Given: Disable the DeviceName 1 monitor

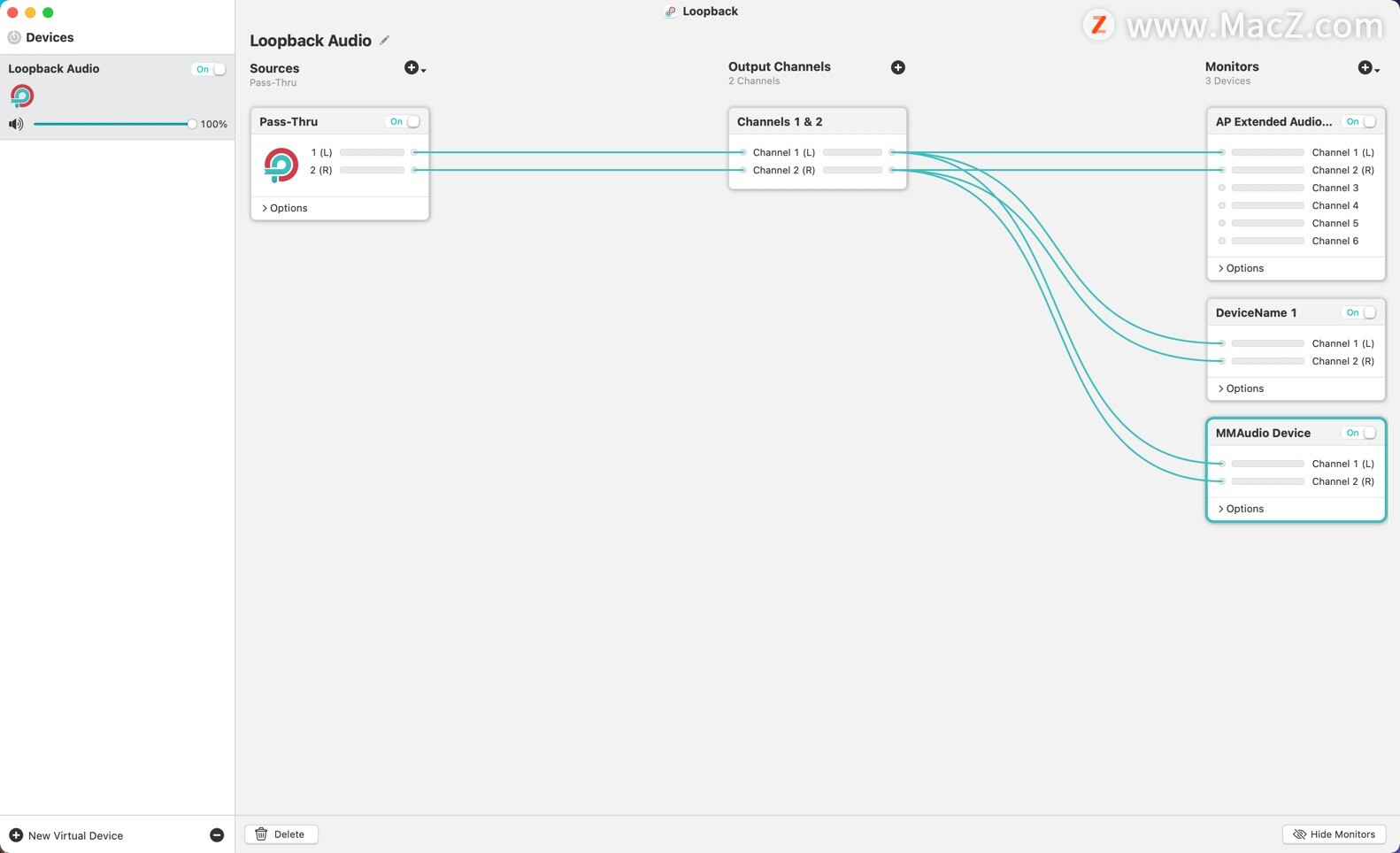Looking at the screenshot, I should (x=1360, y=312).
